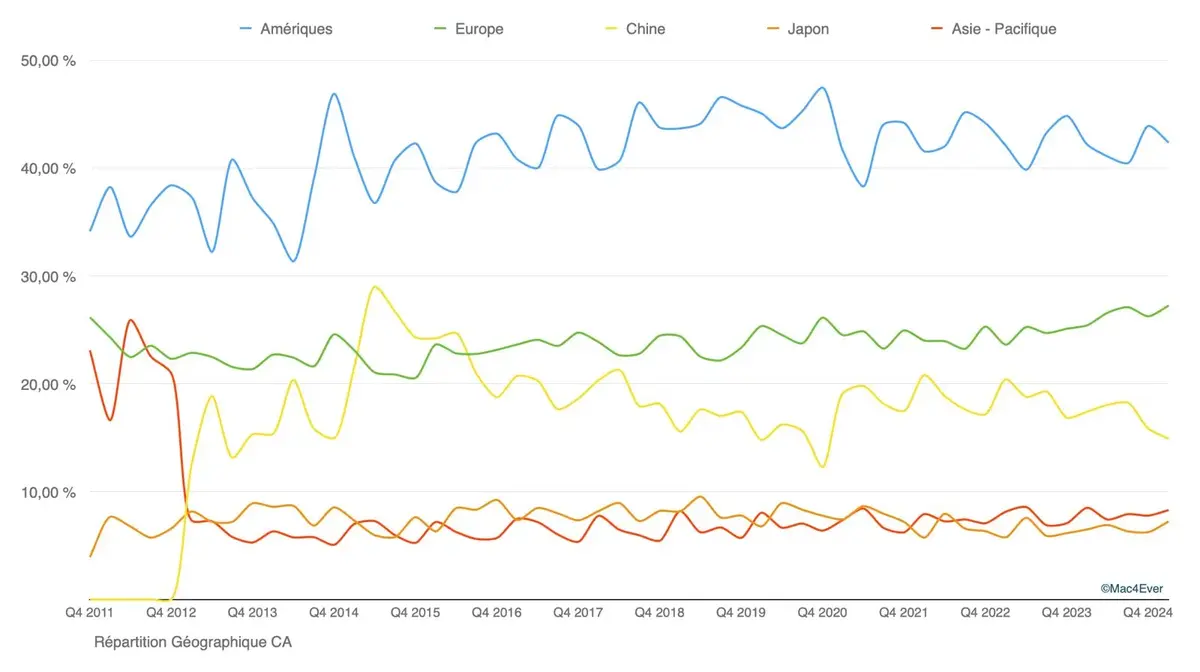Toggle the Europe legend entry
This screenshot has height=672, width=1200.
[478, 29]
